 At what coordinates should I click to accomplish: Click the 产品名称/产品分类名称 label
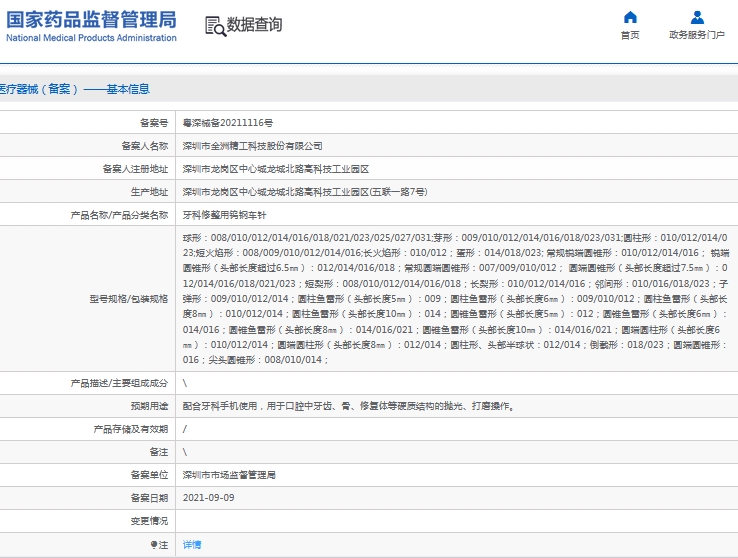[x=119, y=215]
